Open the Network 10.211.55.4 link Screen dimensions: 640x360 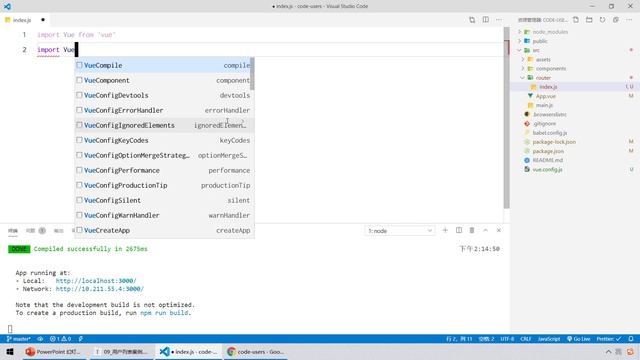[x=100, y=289]
